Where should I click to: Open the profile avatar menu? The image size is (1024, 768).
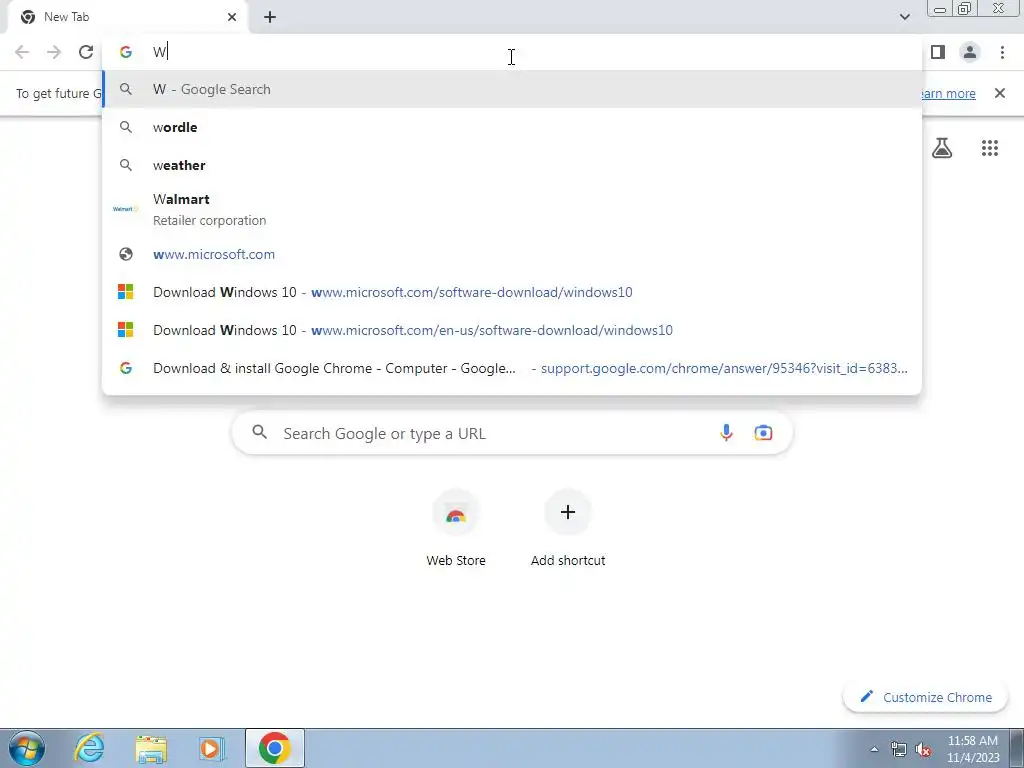coord(970,52)
